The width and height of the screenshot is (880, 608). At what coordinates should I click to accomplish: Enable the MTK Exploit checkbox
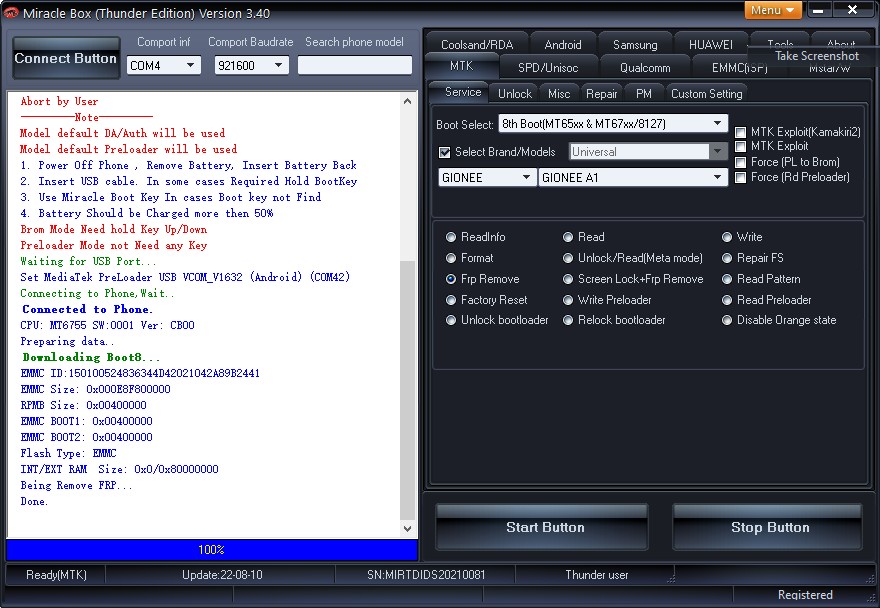741,147
